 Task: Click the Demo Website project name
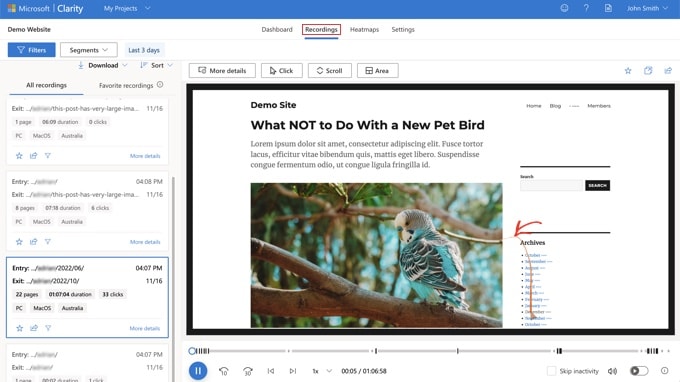(29, 29)
